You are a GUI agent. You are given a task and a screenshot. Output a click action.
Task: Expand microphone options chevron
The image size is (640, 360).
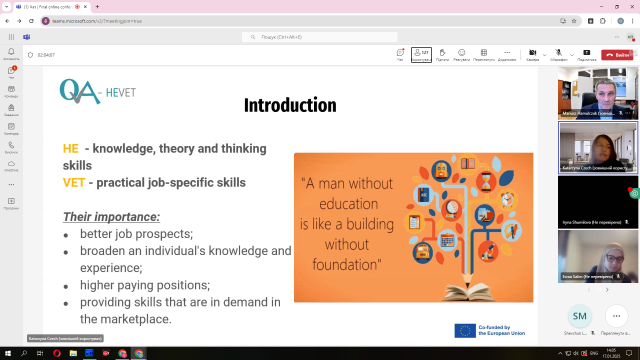(572, 55)
